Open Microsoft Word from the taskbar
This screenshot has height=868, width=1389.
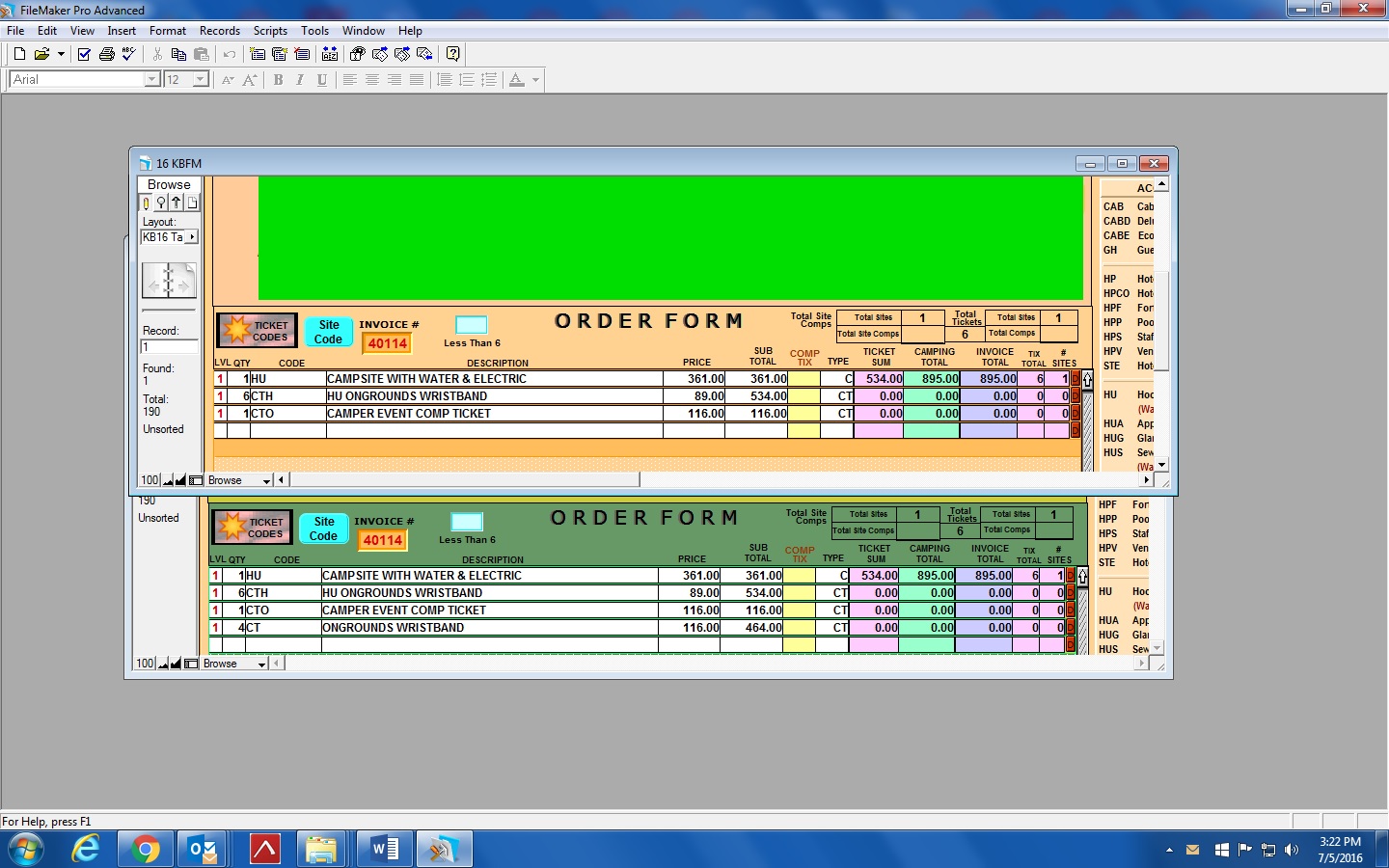coord(385,849)
